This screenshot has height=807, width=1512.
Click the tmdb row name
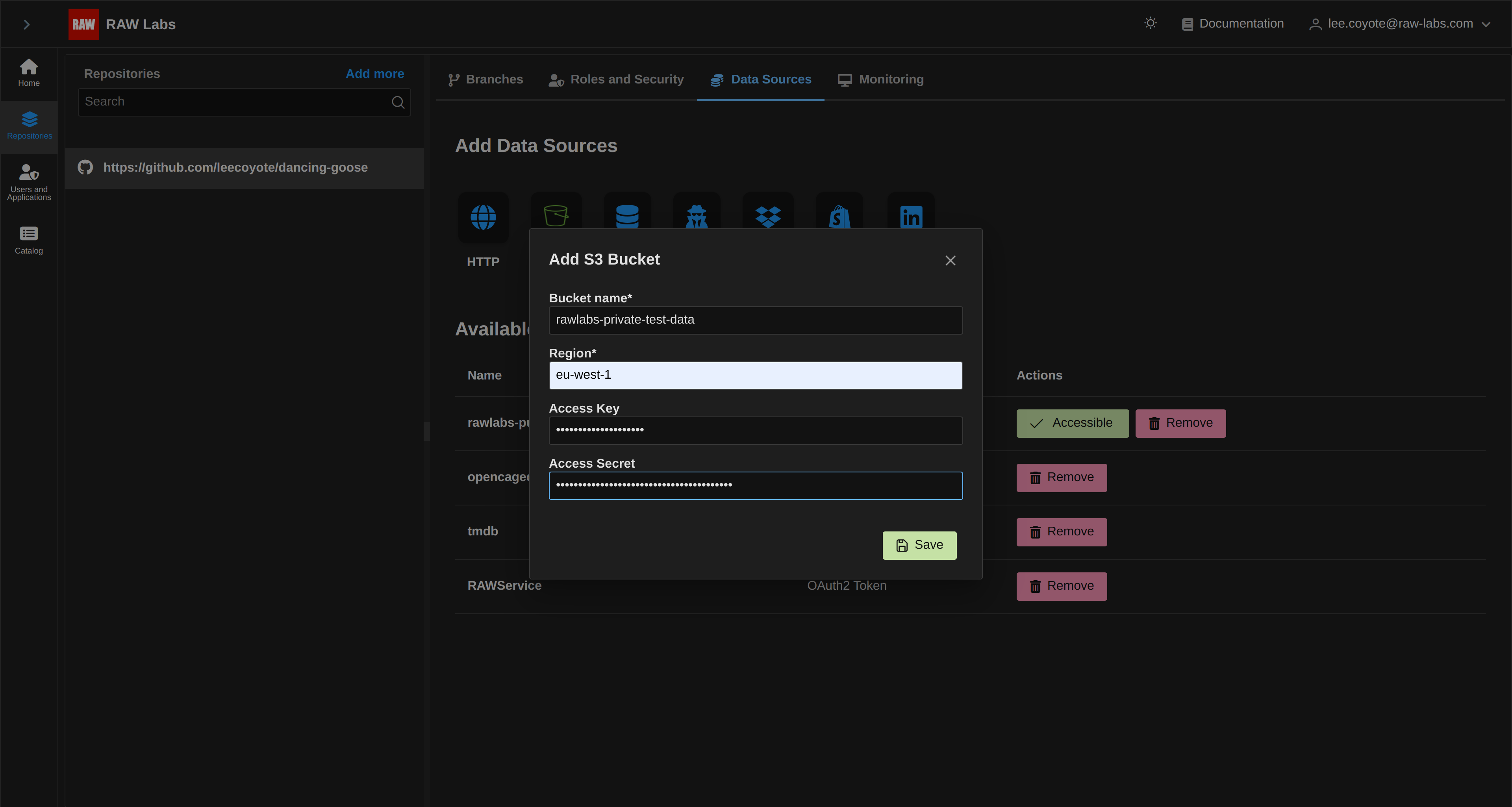482,531
